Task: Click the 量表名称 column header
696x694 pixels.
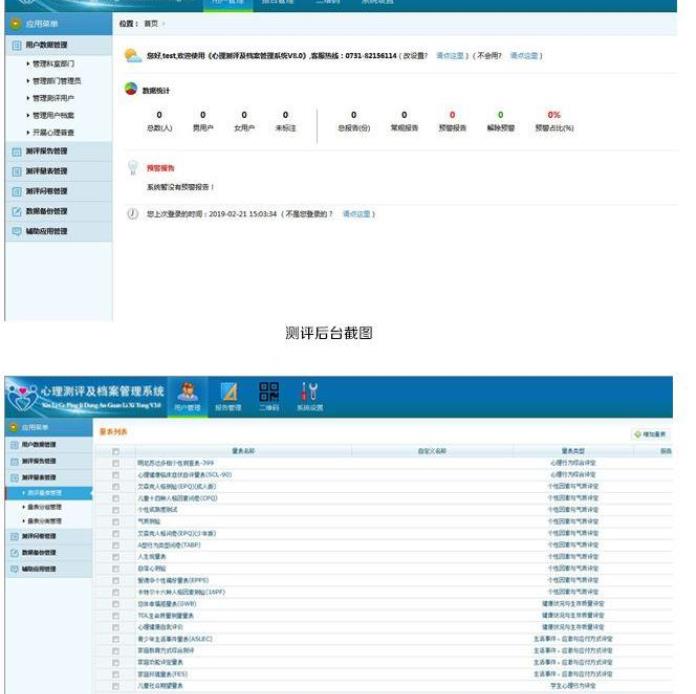Action: (243, 451)
